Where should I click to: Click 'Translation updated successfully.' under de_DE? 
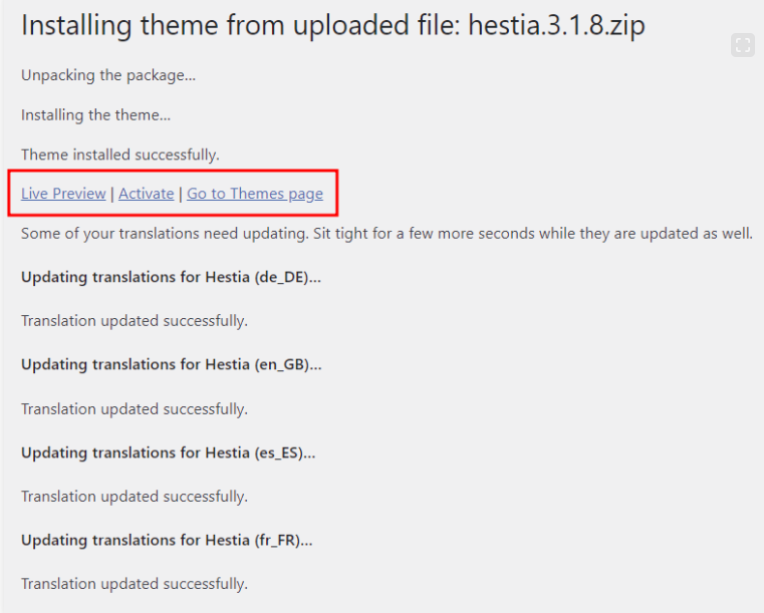[134, 321]
